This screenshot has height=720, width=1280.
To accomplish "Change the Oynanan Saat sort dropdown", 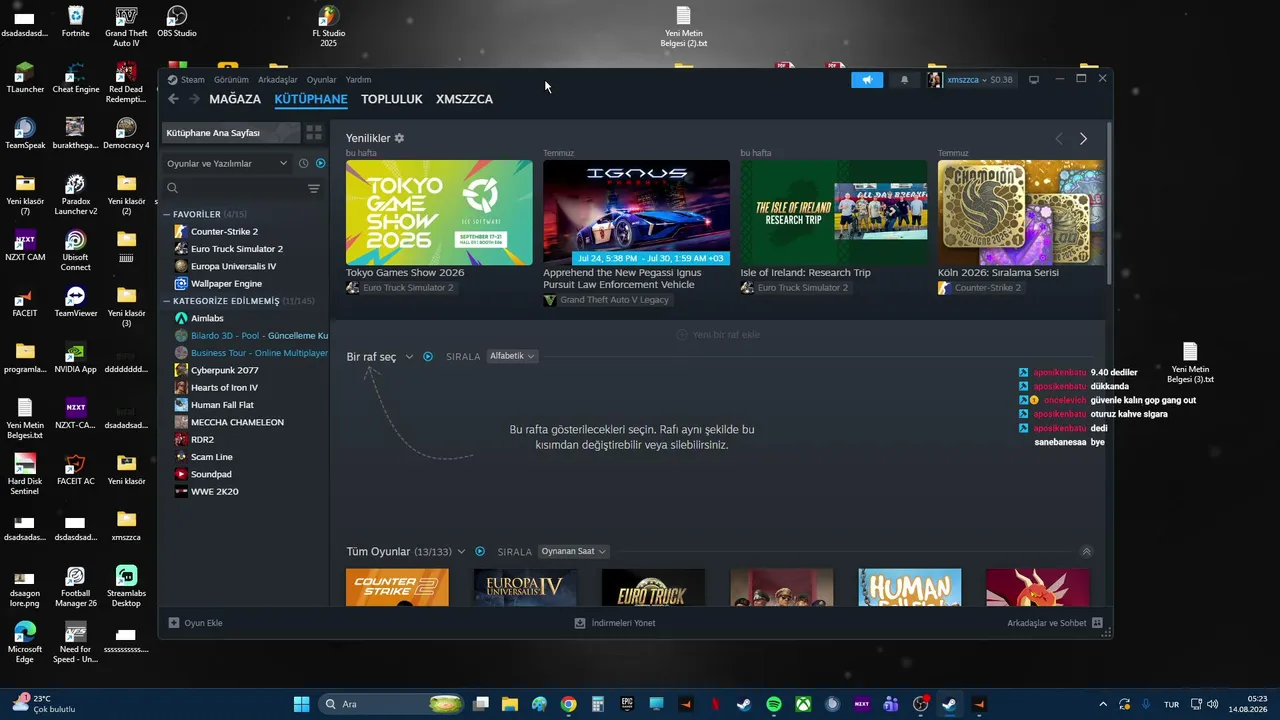I will (x=574, y=551).
